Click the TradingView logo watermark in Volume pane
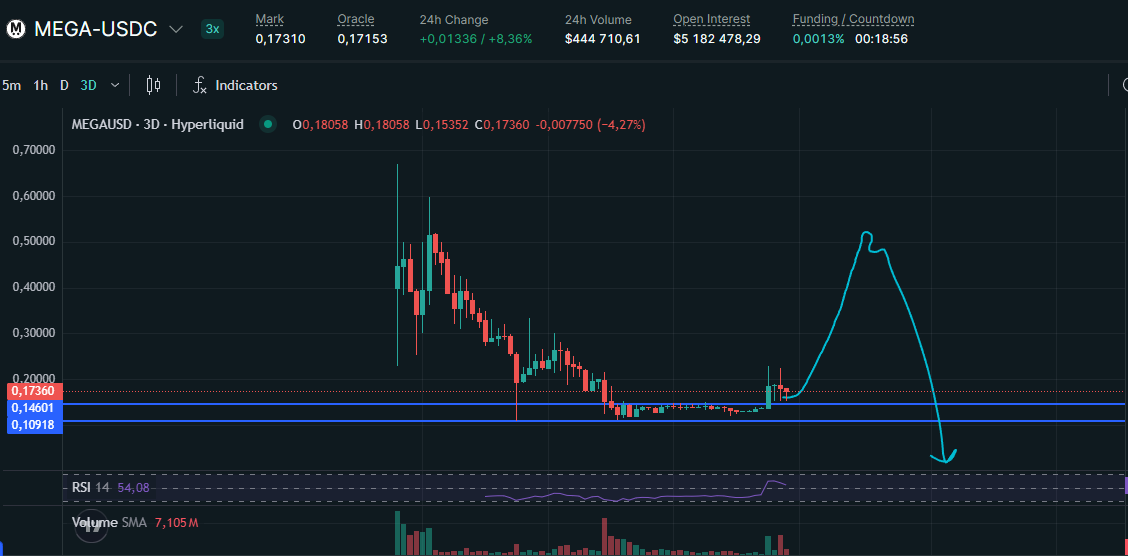The height and width of the screenshot is (556, 1128). (x=91, y=524)
